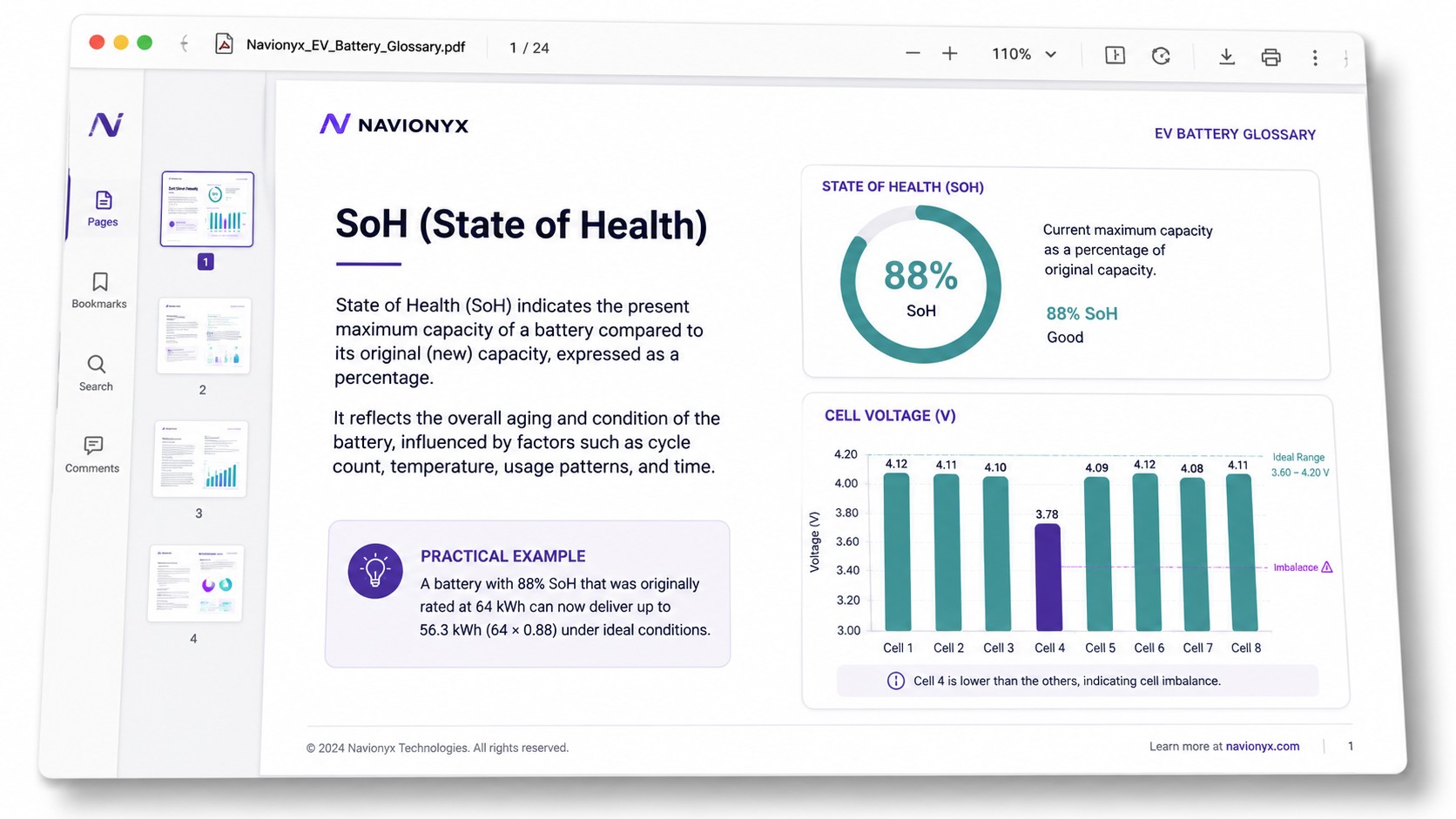
Task: Download the PDF with the download icon
Action: 1226,57
